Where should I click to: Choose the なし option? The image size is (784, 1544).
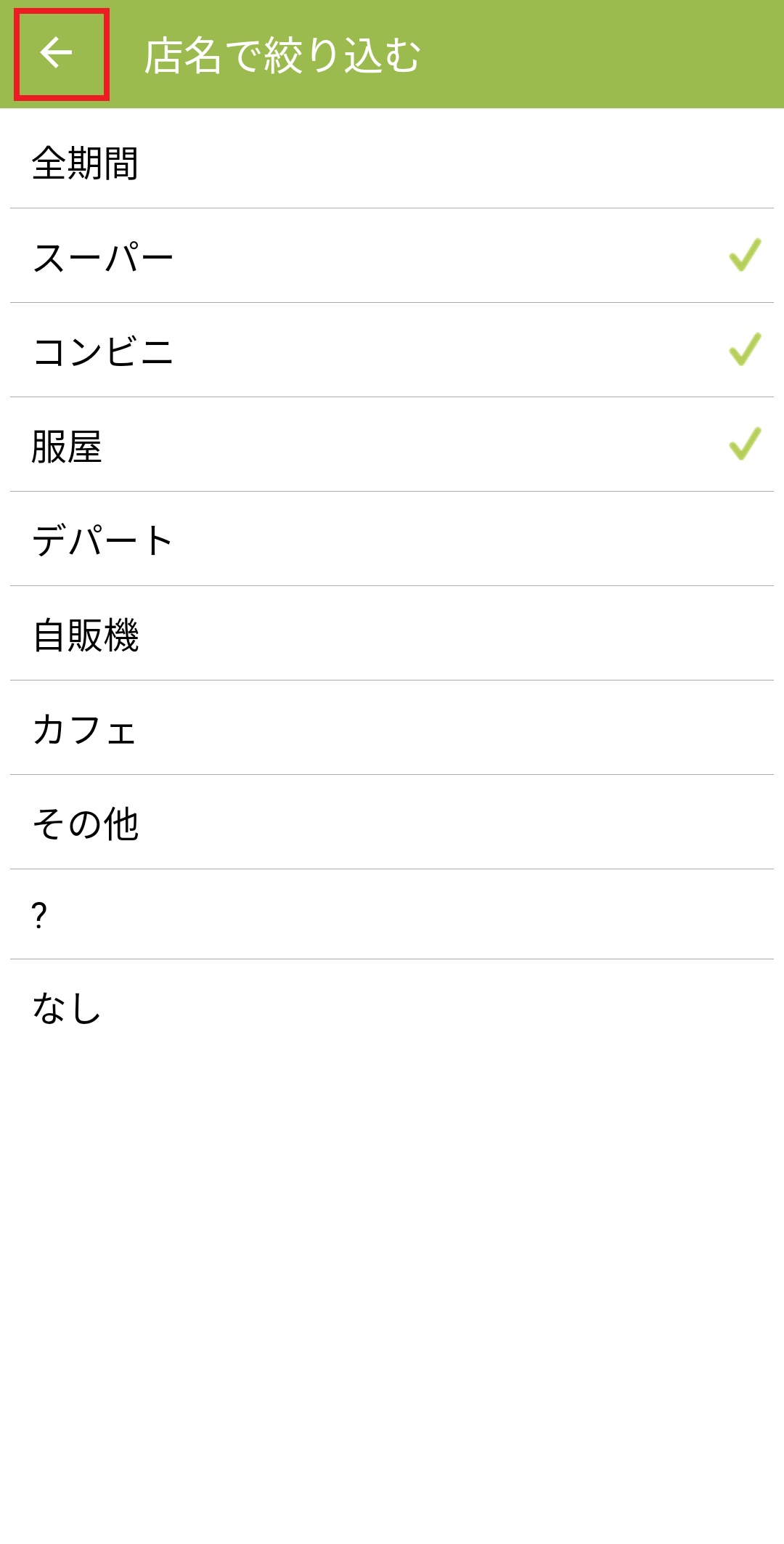click(67, 1009)
